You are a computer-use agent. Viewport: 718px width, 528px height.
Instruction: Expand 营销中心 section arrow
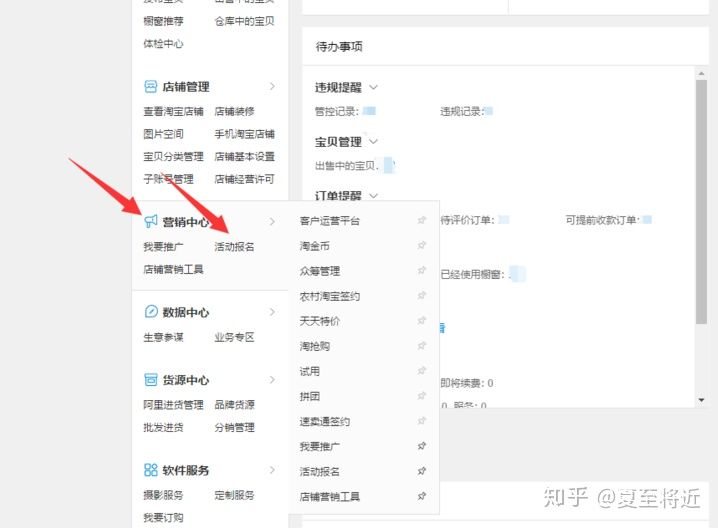tap(272, 222)
